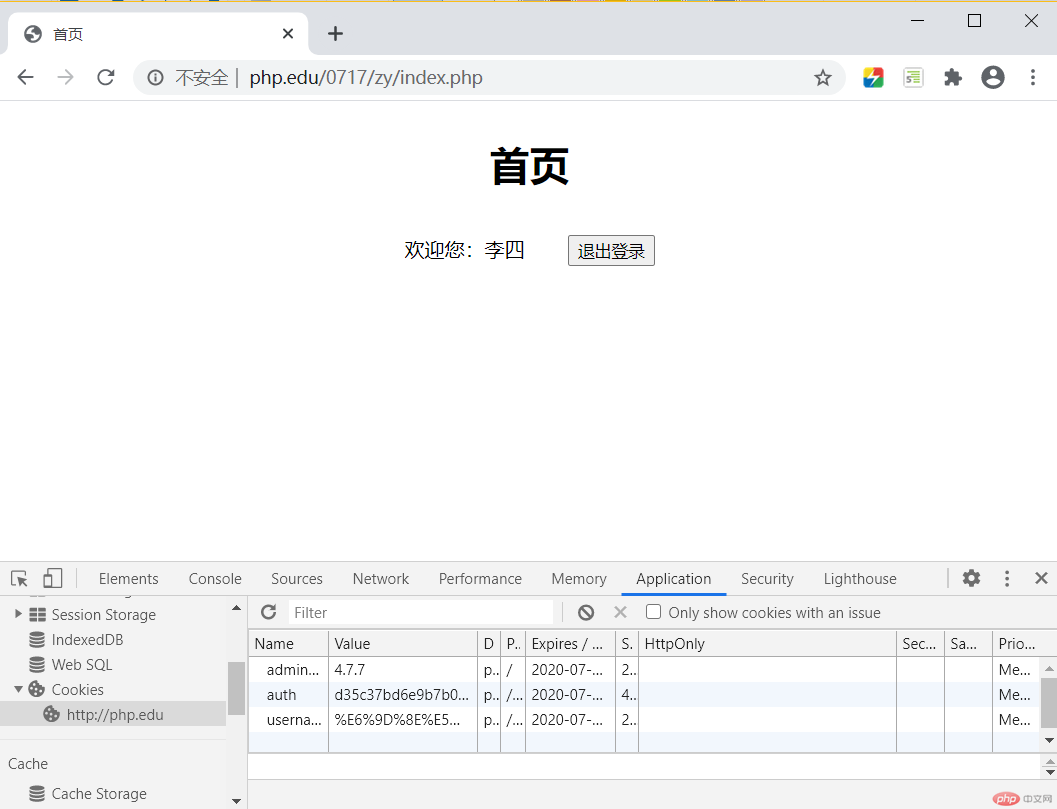
Task: Select IndexedDB in the sidebar
Action: (x=88, y=640)
